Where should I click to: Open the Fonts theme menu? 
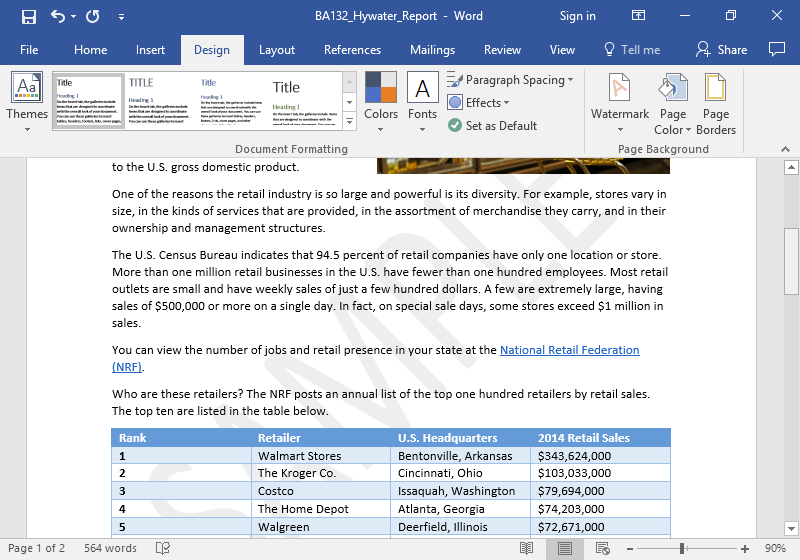pyautogui.click(x=422, y=99)
